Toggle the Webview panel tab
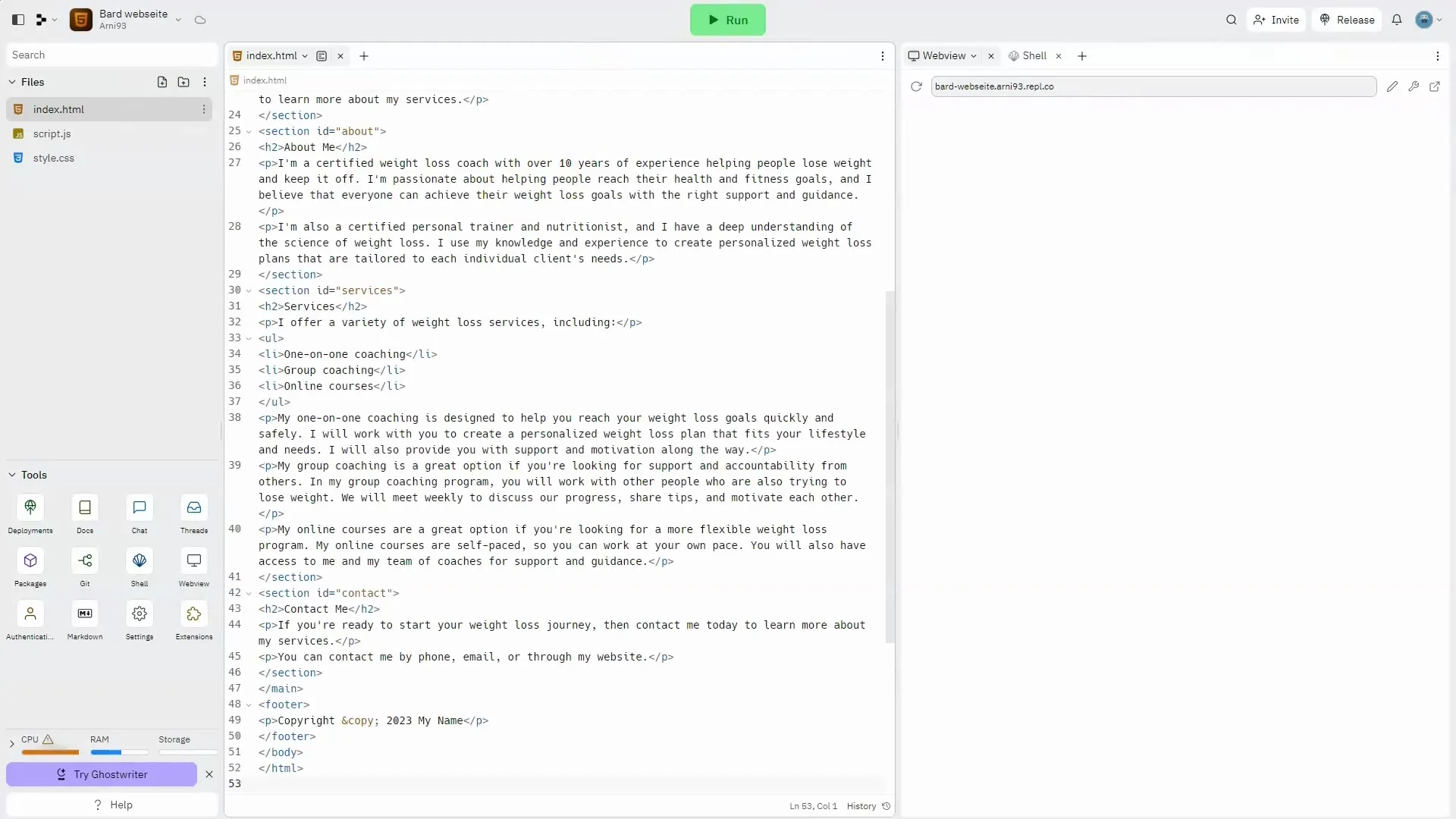Image resolution: width=1456 pixels, height=819 pixels. coord(943,55)
